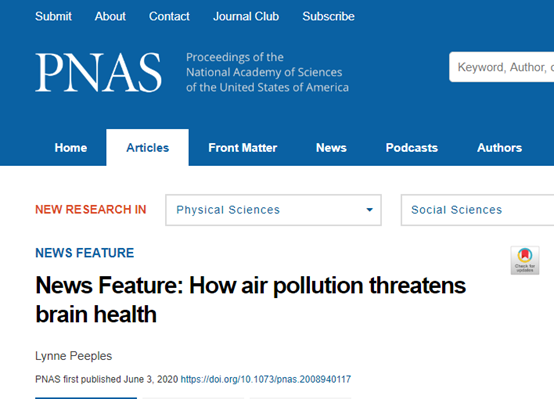Viewport: 554px width, 399px height.
Task: Visit the Authors tab
Action: click(499, 148)
